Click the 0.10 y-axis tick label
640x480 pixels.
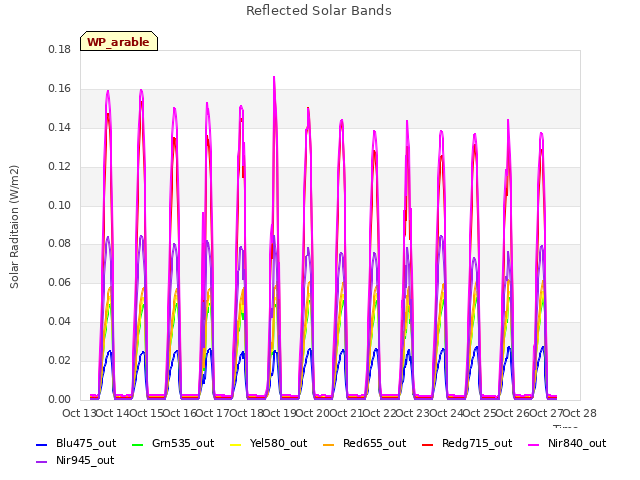[x=60, y=206]
